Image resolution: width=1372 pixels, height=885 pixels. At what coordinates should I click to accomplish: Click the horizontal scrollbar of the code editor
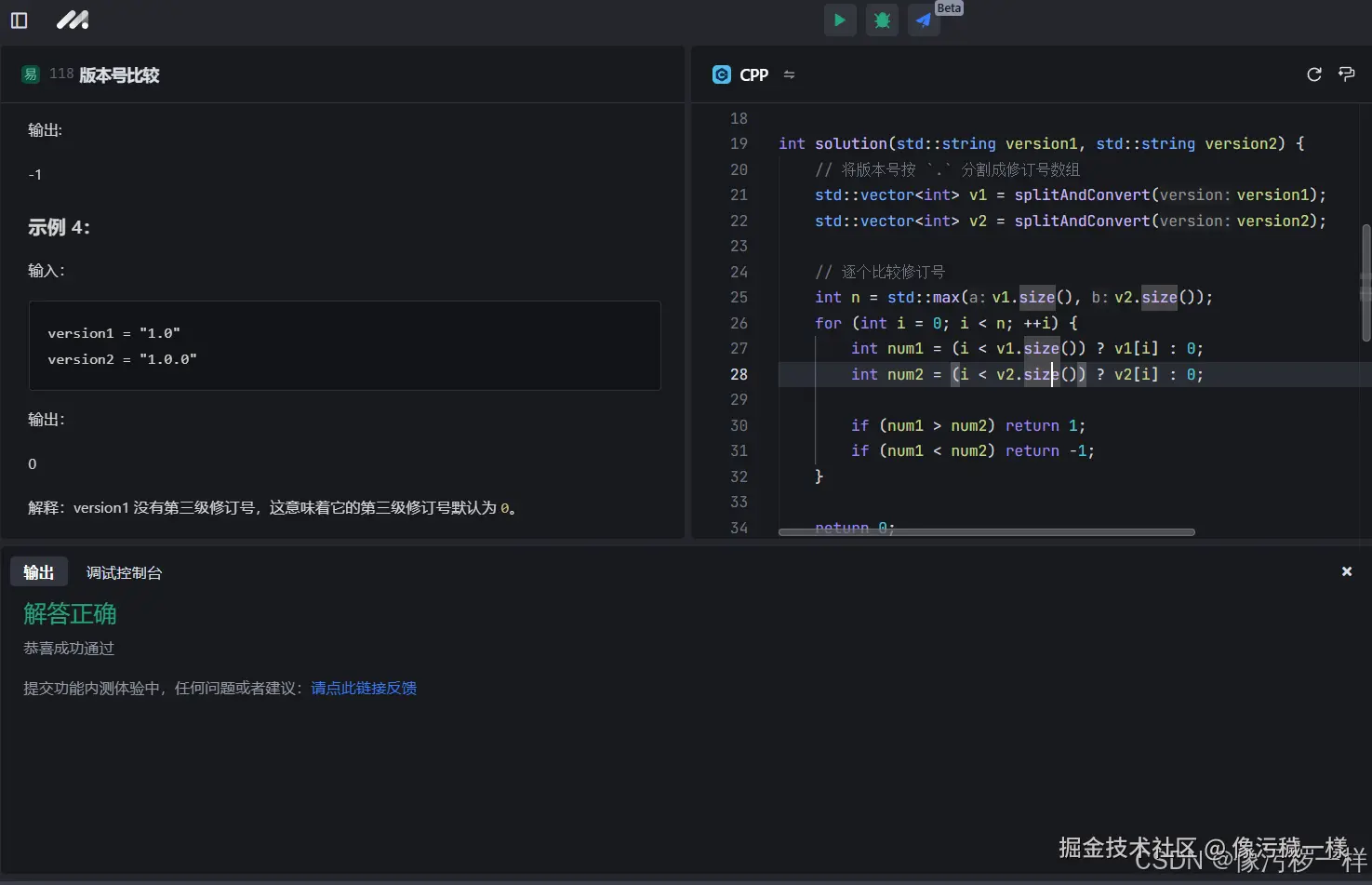[x=987, y=532]
